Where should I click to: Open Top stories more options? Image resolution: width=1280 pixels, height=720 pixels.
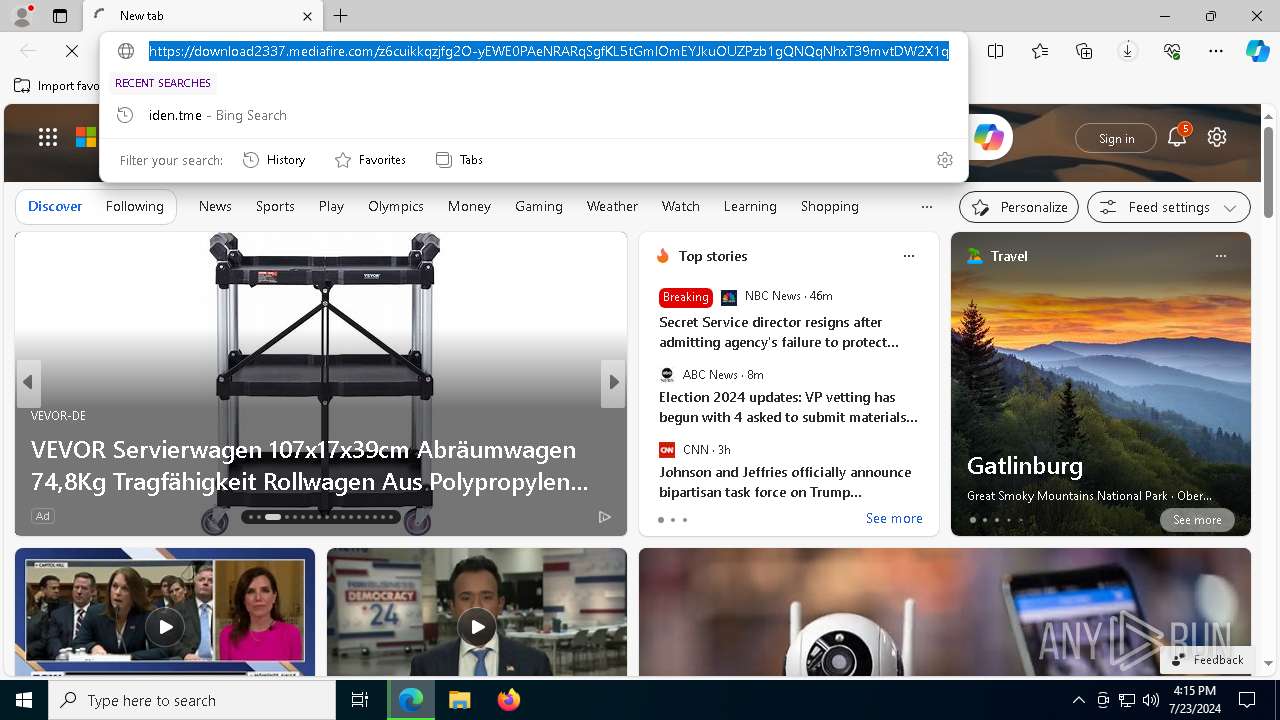click(x=909, y=256)
